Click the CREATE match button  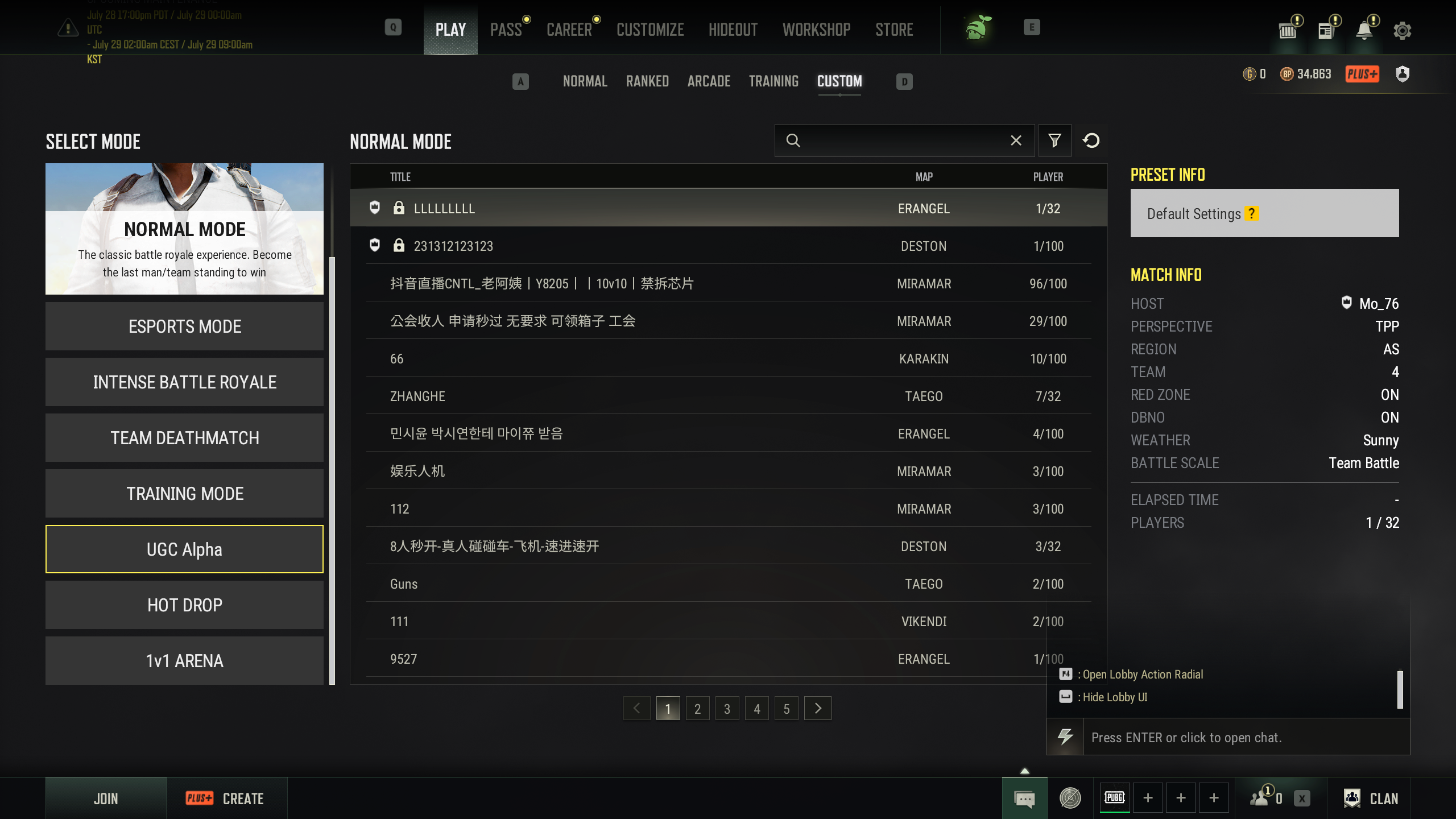click(227, 799)
